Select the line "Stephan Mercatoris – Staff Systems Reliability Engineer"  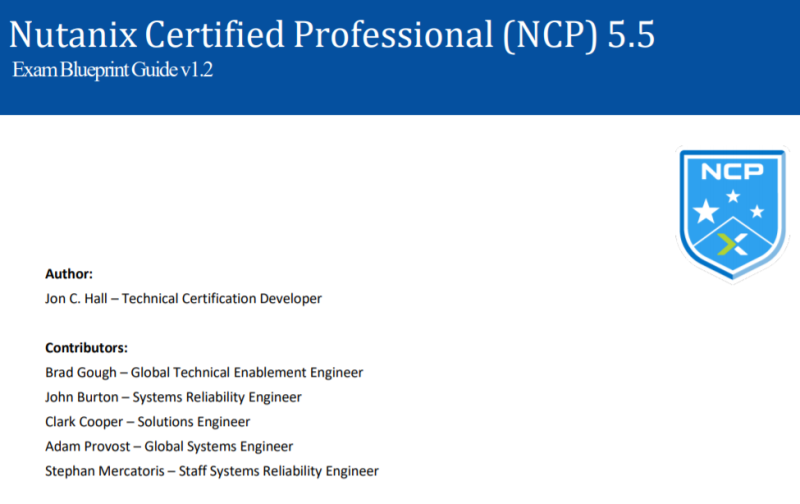point(212,471)
